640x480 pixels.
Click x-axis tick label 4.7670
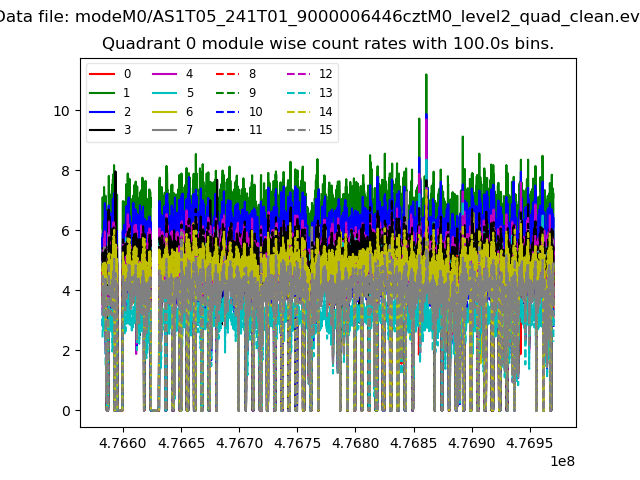(x=240, y=443)
